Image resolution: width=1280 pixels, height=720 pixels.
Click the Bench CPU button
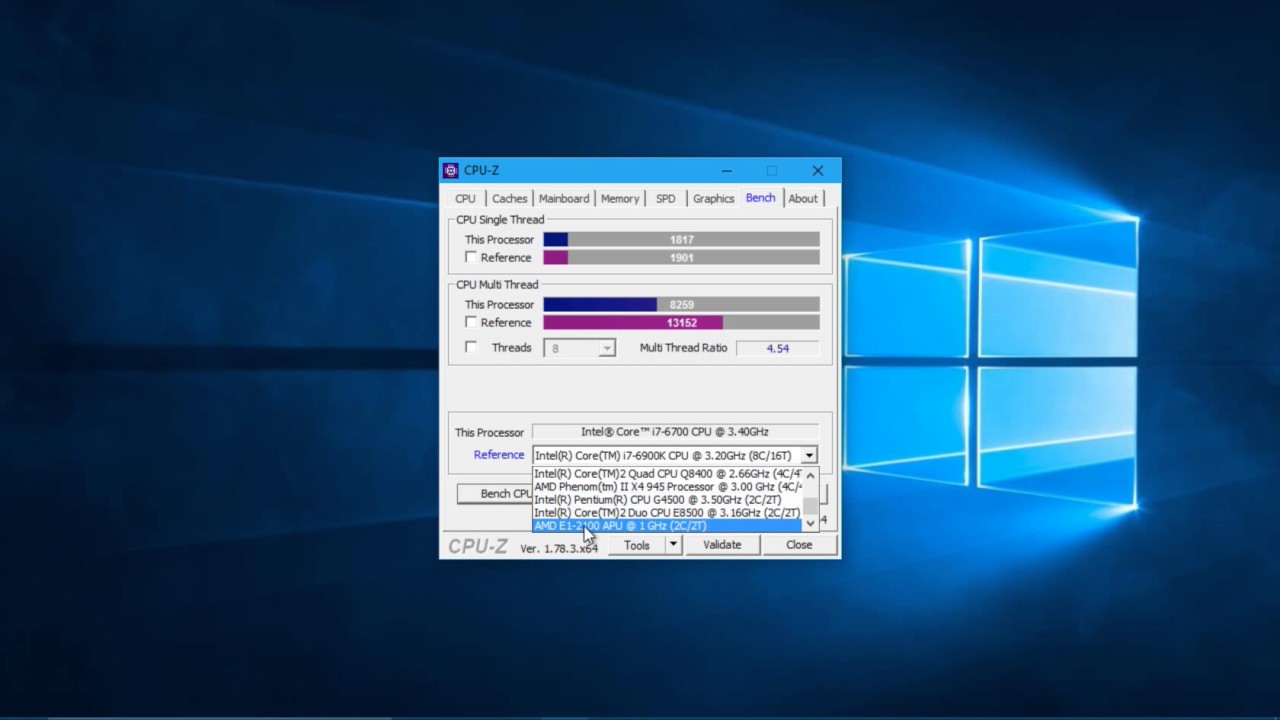click(495, 494)
